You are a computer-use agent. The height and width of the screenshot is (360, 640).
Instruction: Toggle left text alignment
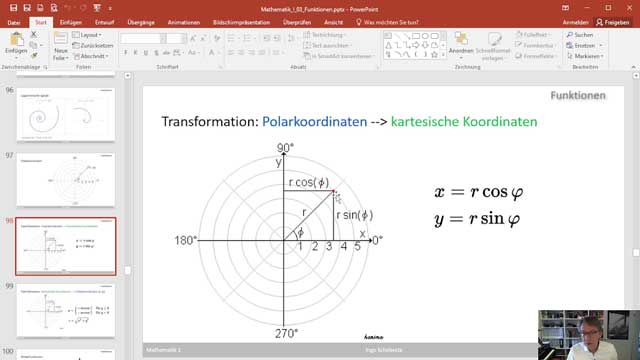[231, 53]
